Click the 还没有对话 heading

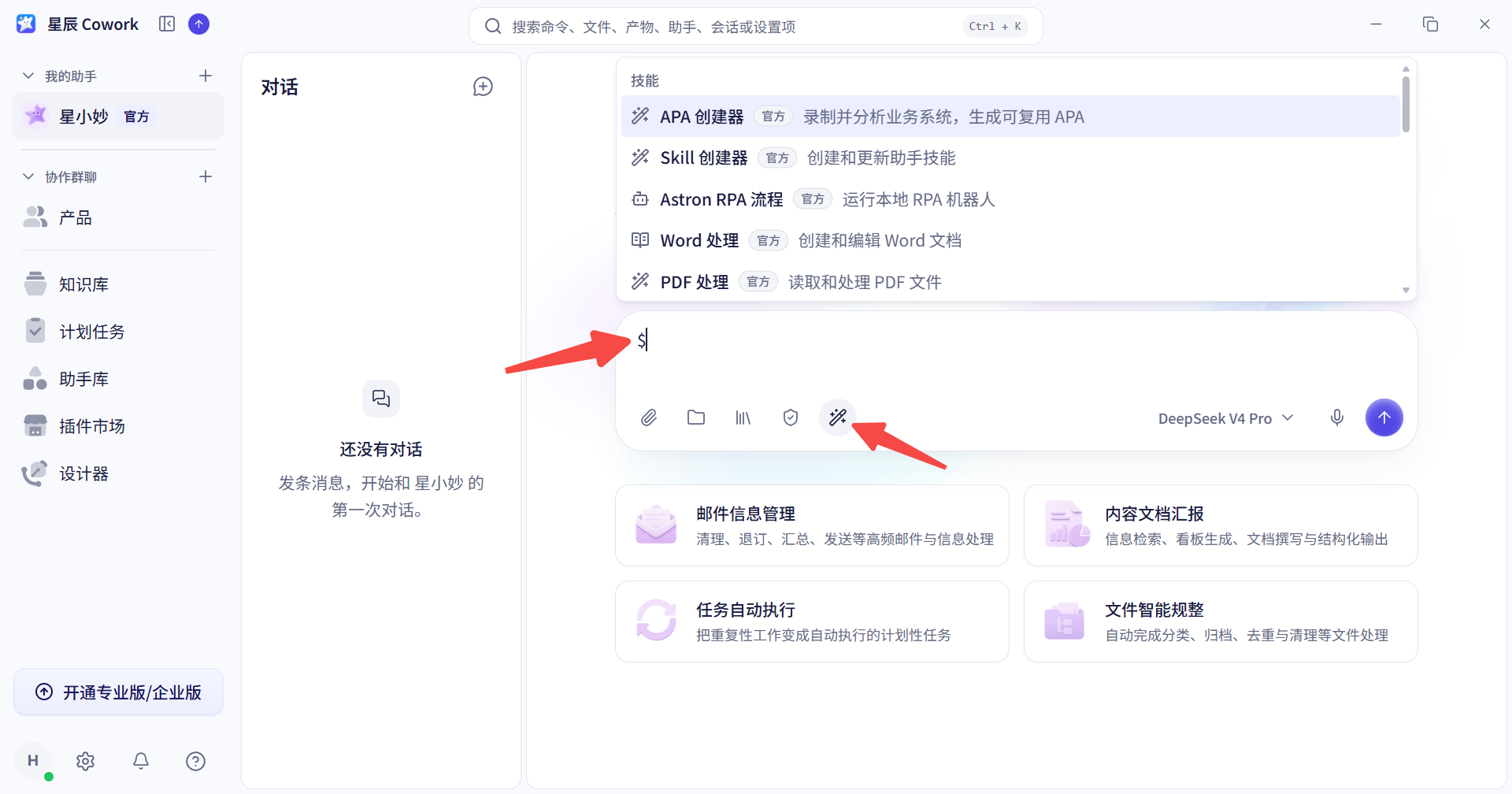coord(381,449)
